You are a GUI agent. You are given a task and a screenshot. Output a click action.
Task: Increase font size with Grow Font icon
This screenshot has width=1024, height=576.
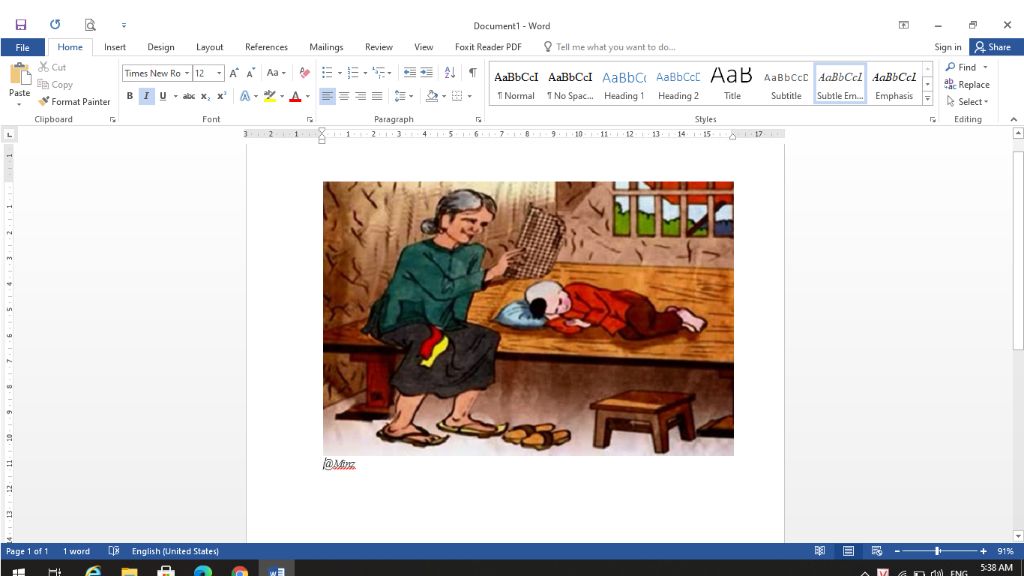click(x=234, y=73)
